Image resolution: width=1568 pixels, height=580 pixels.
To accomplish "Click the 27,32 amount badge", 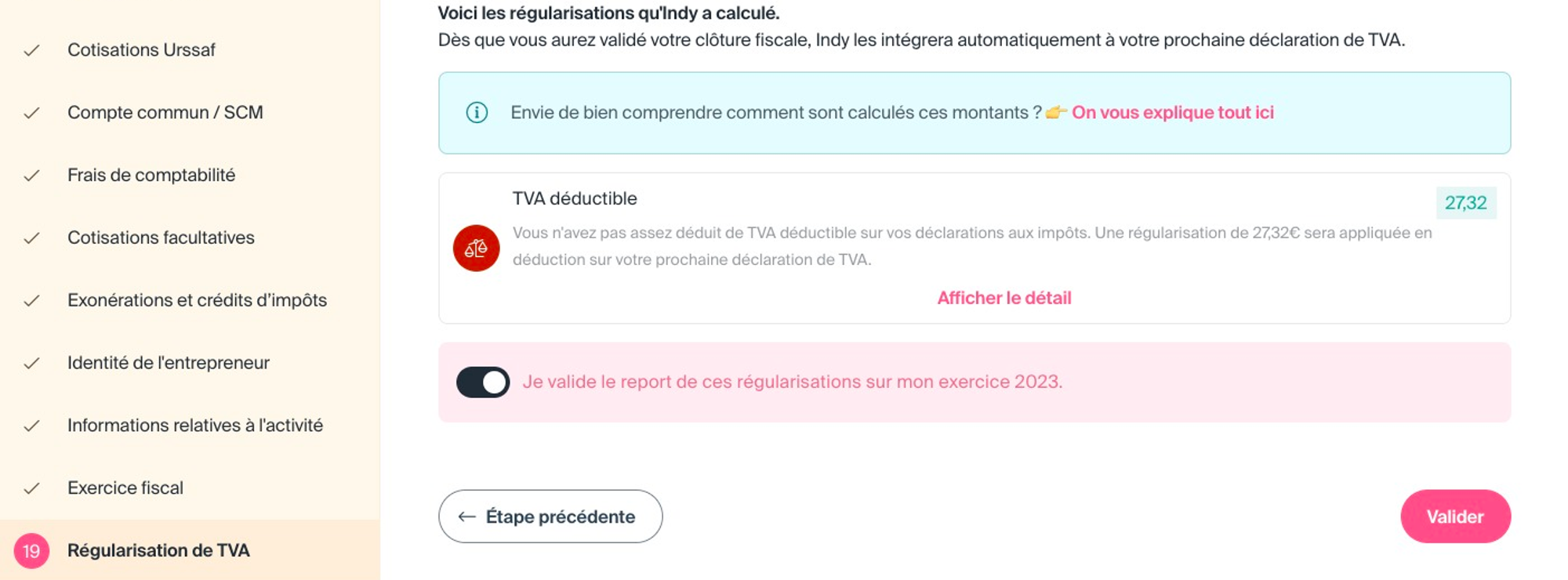I will click(x=1465, y=203).
